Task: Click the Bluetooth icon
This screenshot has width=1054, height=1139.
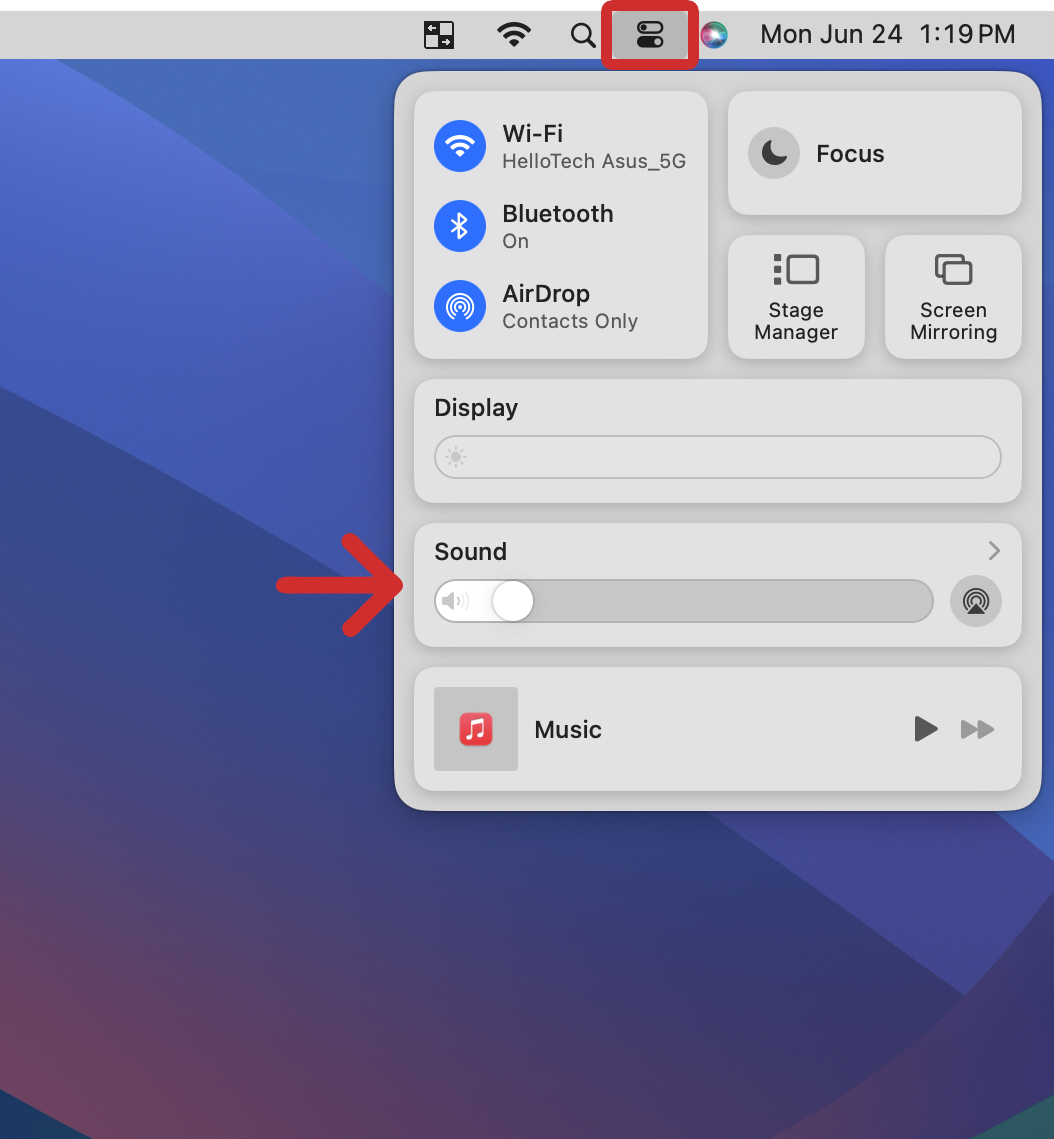Action: coord(460,226)
